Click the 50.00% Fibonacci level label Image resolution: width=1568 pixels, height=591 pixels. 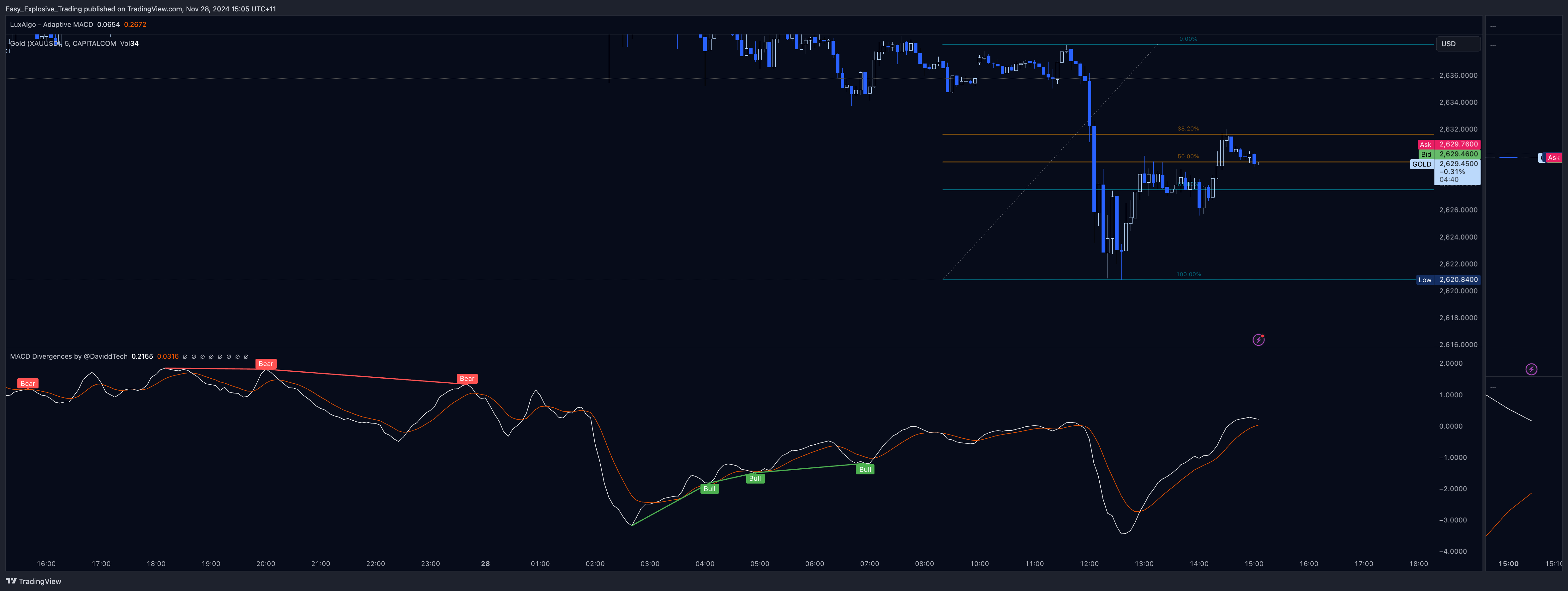[1188, 156]
